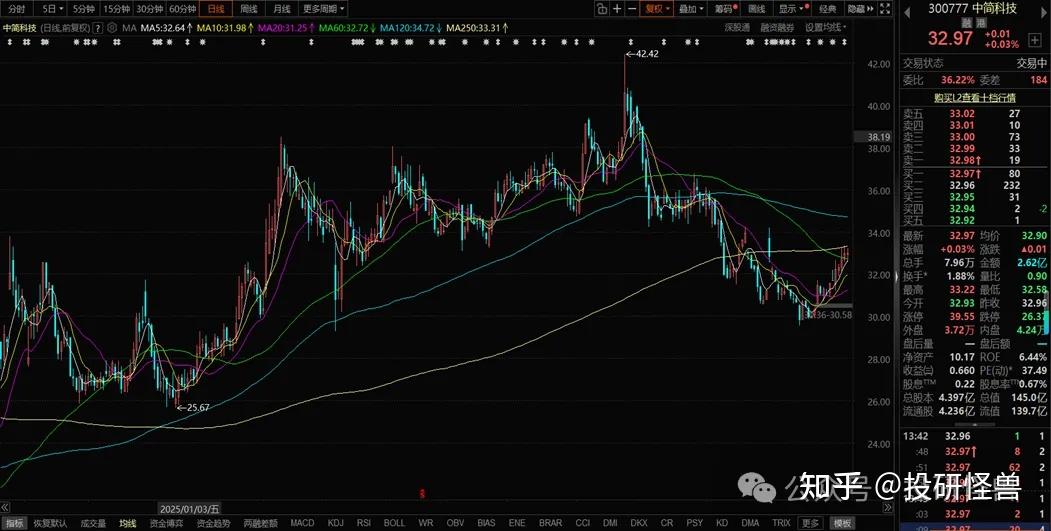Toggle the 画线 drawing tools
Image resolution: width=1051 pixels, height=531 pixels.
[x=756, y=9]
